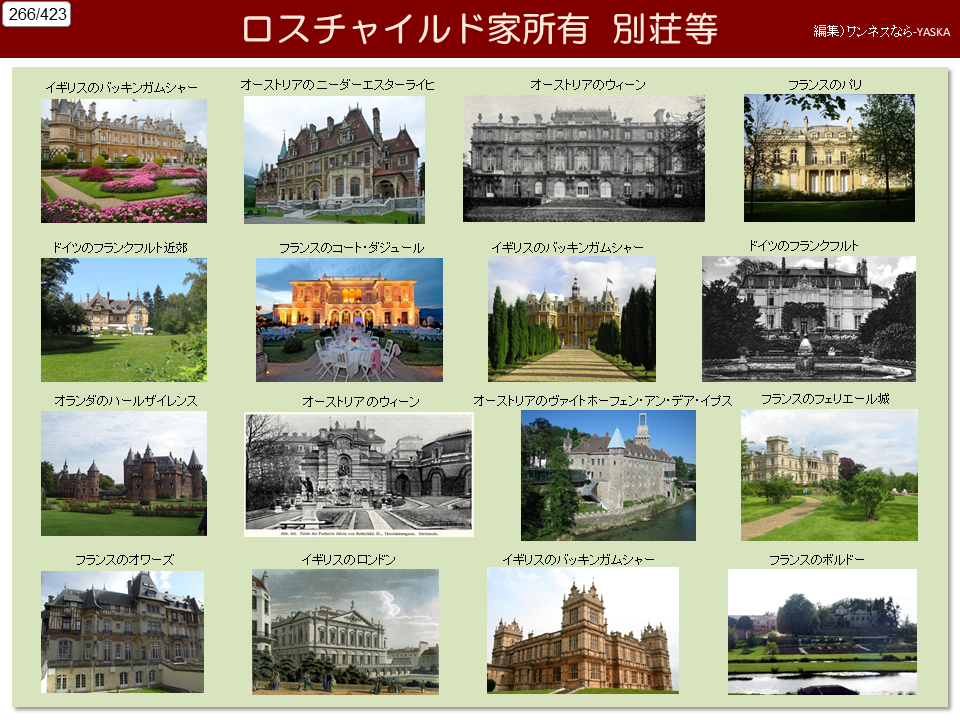Select the black-and-white ドイツのフランクフルト photo

[808, 318]
